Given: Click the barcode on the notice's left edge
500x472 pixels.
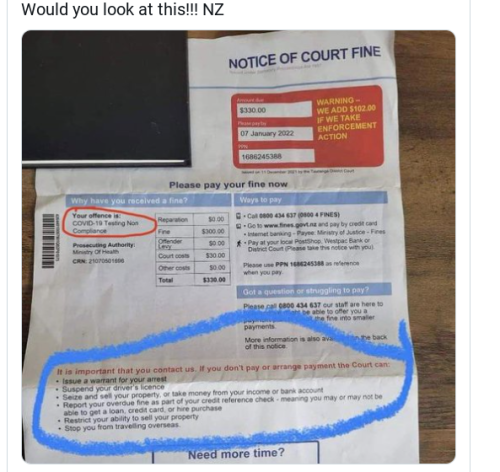Looking at the screenshot, I should pos(48,240).
